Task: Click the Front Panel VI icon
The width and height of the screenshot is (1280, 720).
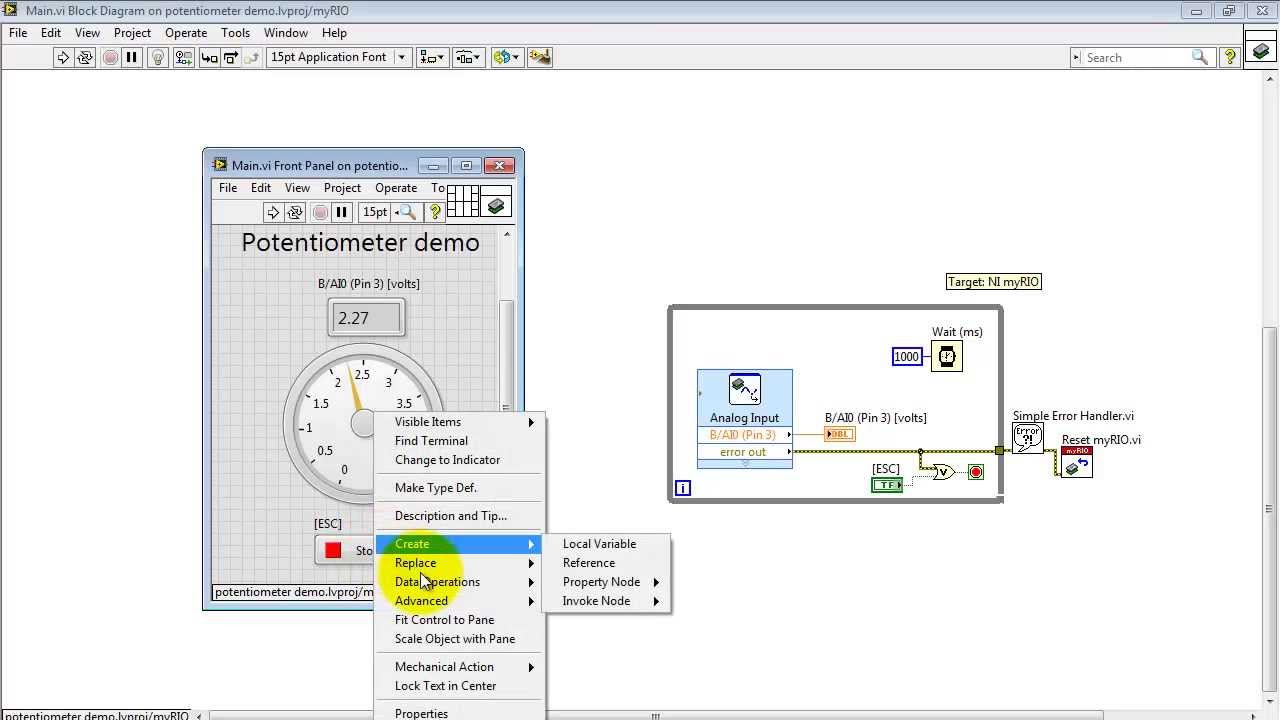Action: (x=497, y=201)
